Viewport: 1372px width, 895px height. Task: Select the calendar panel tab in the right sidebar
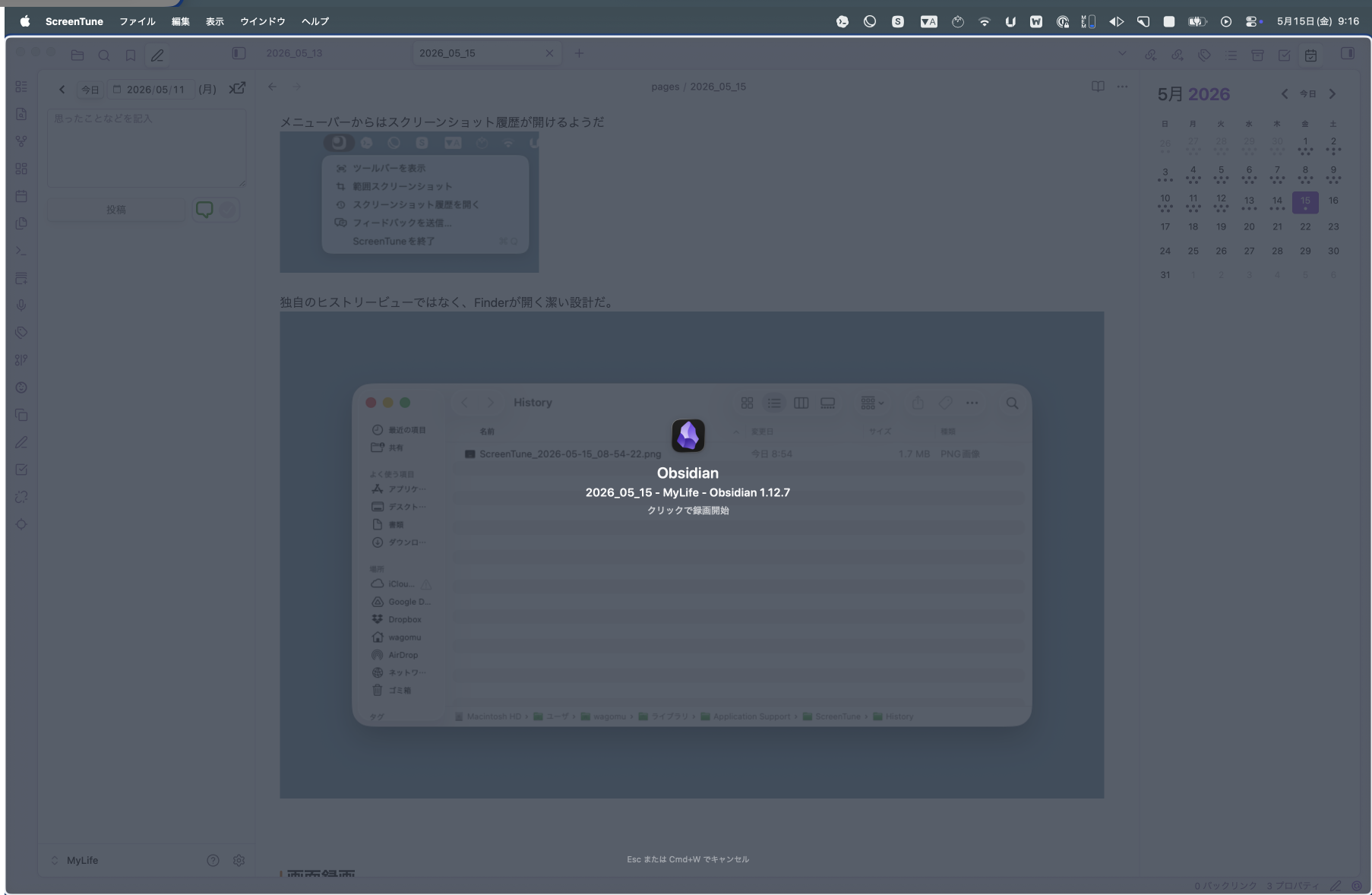pyautogui.click(x=1310, y=55)
